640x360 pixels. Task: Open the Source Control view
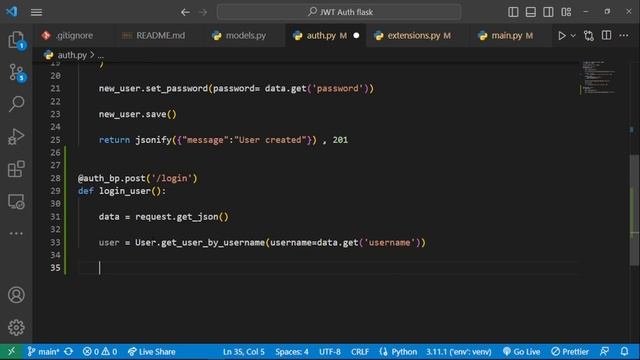16,72
